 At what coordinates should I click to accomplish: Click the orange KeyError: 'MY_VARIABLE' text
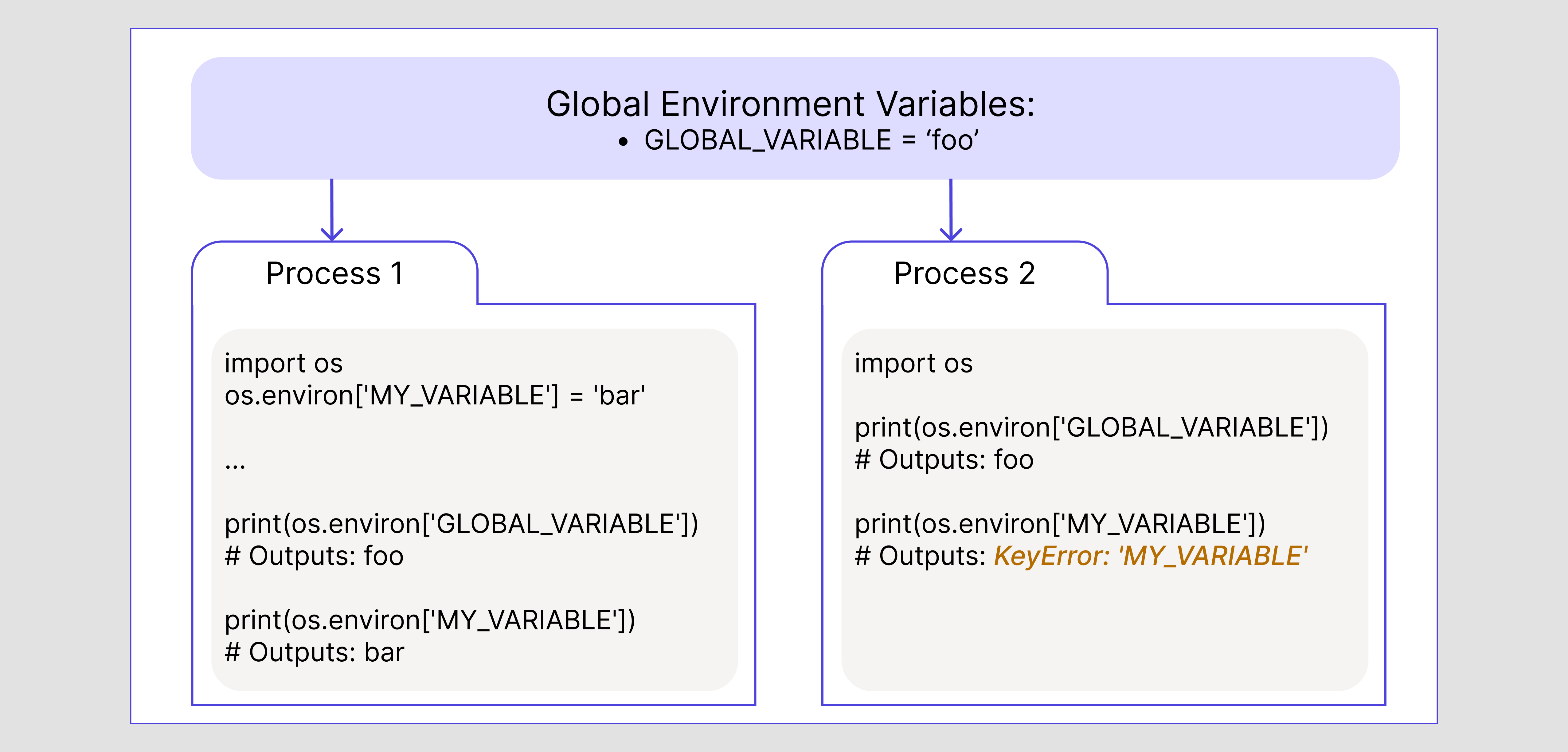coord(1151,556)
